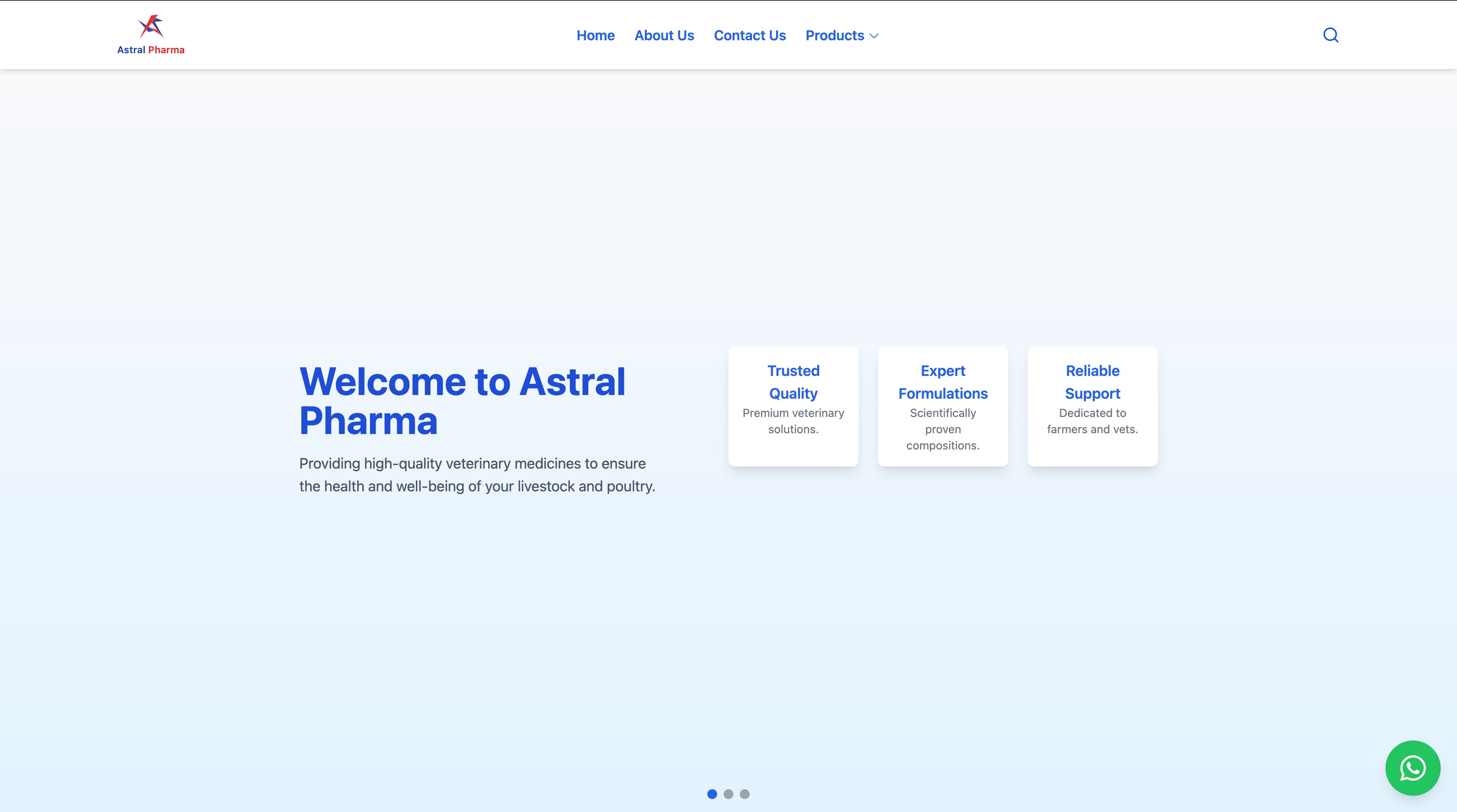The image size is (1457, 812).
Task: Click the Reliable Support card
Action: [1092, 406]
